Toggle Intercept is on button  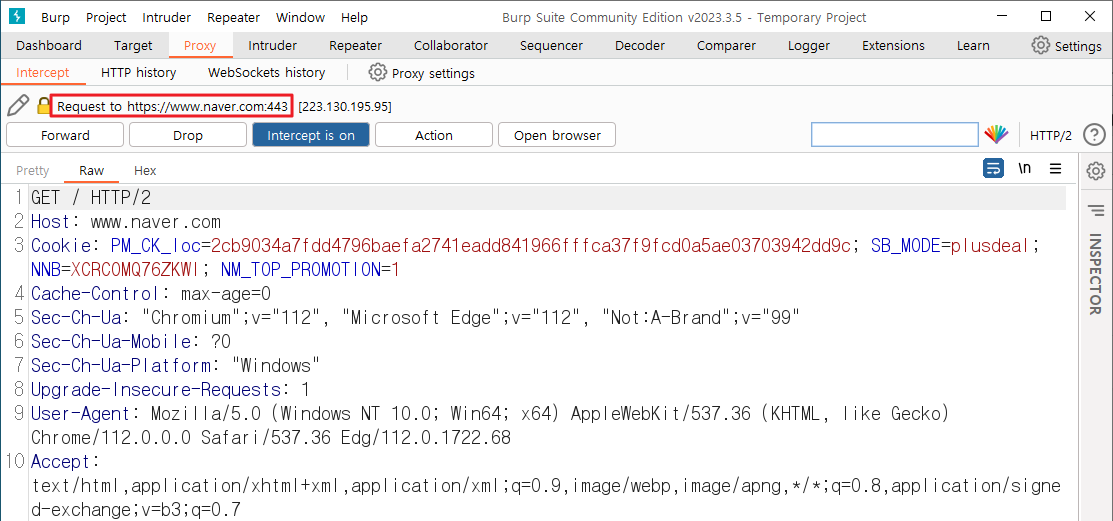[311, 135]
